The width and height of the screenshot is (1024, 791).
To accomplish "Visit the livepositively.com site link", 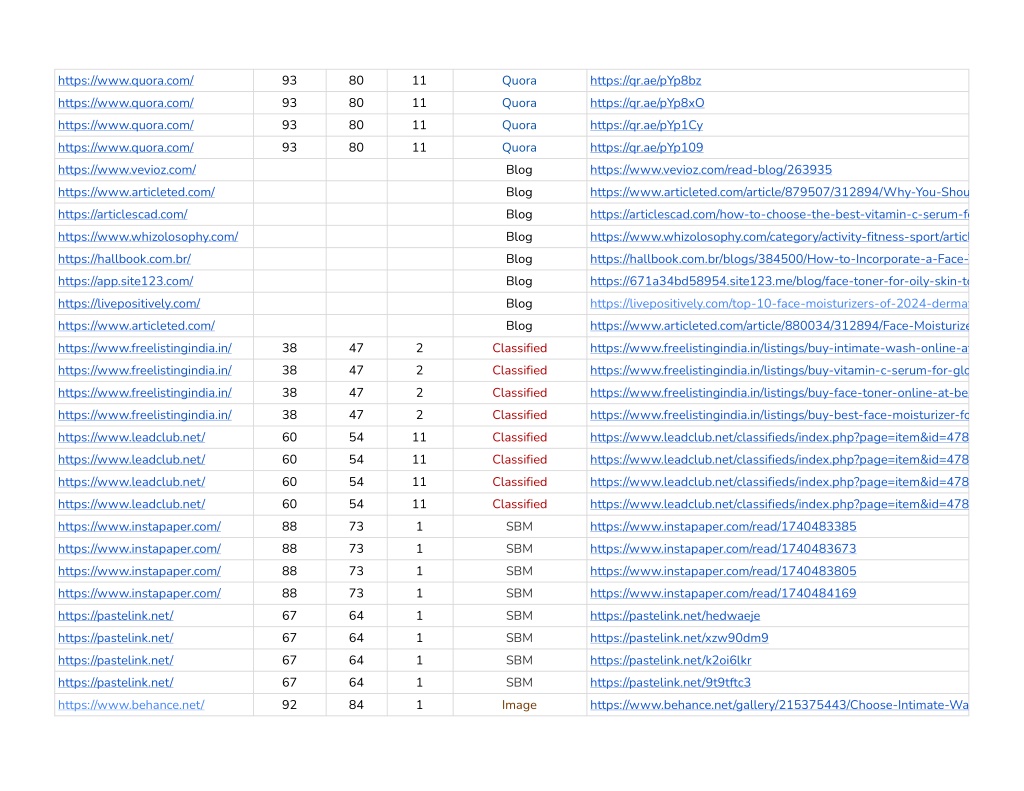I will pyautogui.click(x=129, y=303).
